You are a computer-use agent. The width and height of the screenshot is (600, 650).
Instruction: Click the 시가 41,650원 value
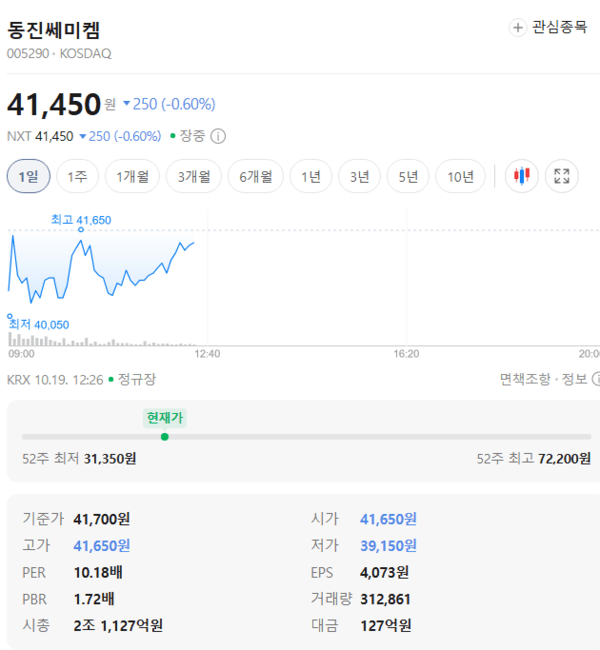(x=389, y=519)
